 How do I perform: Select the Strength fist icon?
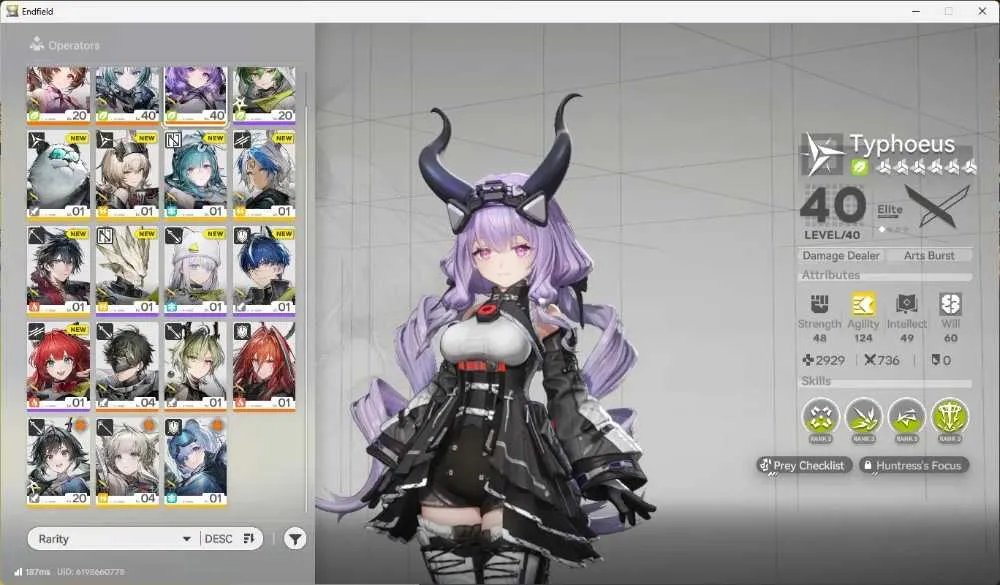click(820, 304)
